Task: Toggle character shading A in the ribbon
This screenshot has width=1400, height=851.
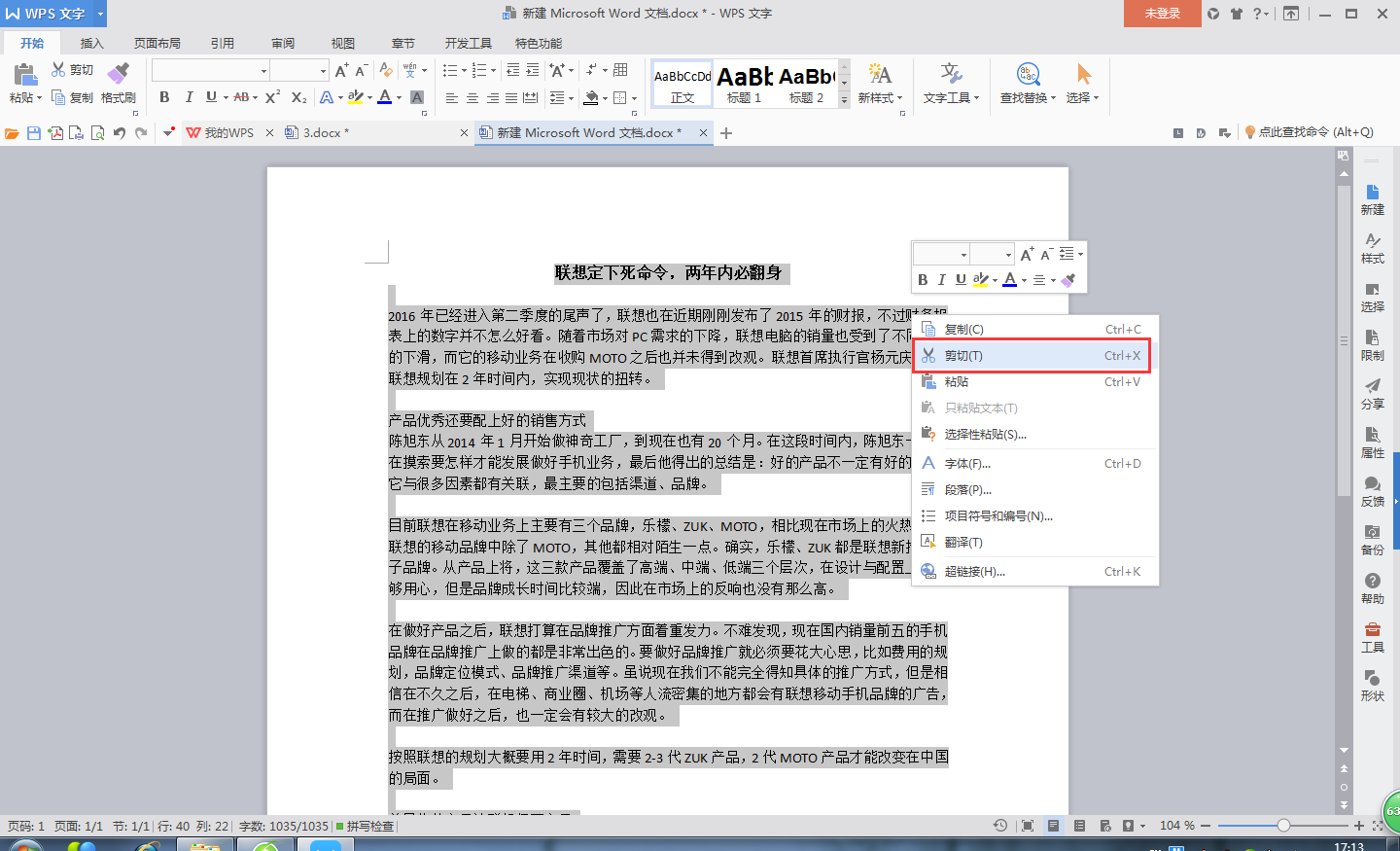Action: [x=417, y=97]
